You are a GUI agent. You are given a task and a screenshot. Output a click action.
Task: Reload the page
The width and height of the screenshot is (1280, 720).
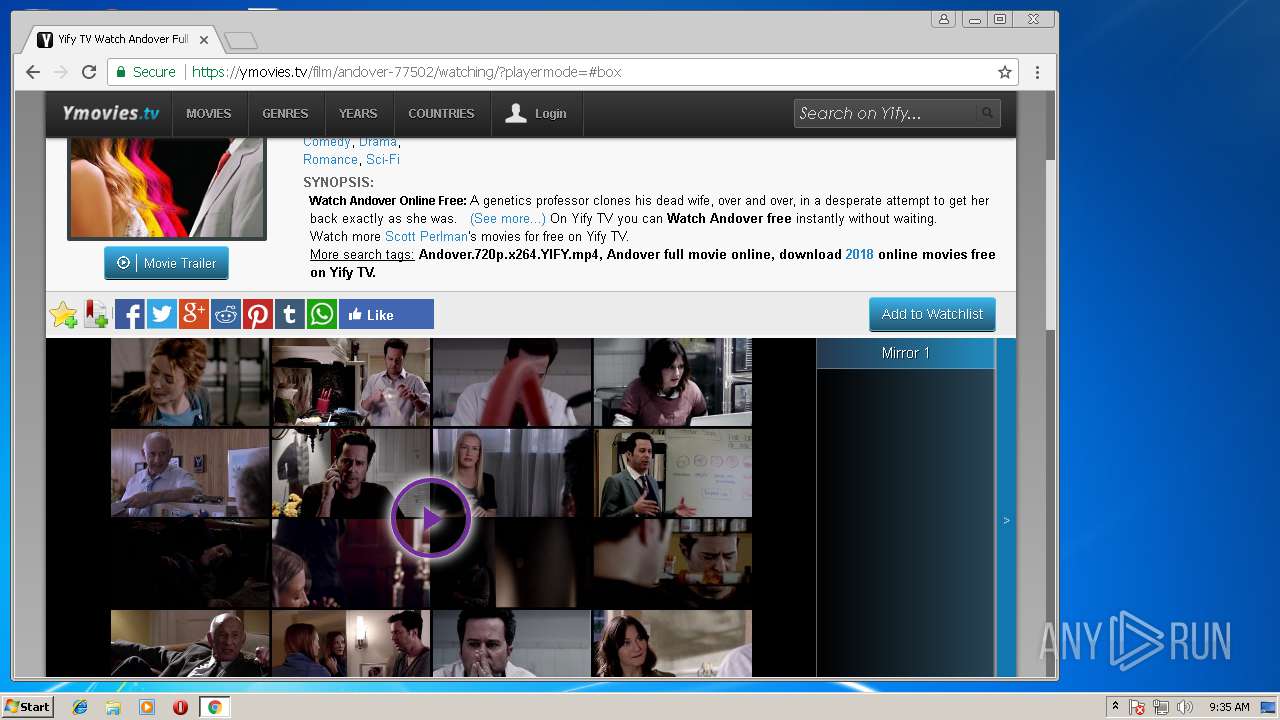point(89,72)
